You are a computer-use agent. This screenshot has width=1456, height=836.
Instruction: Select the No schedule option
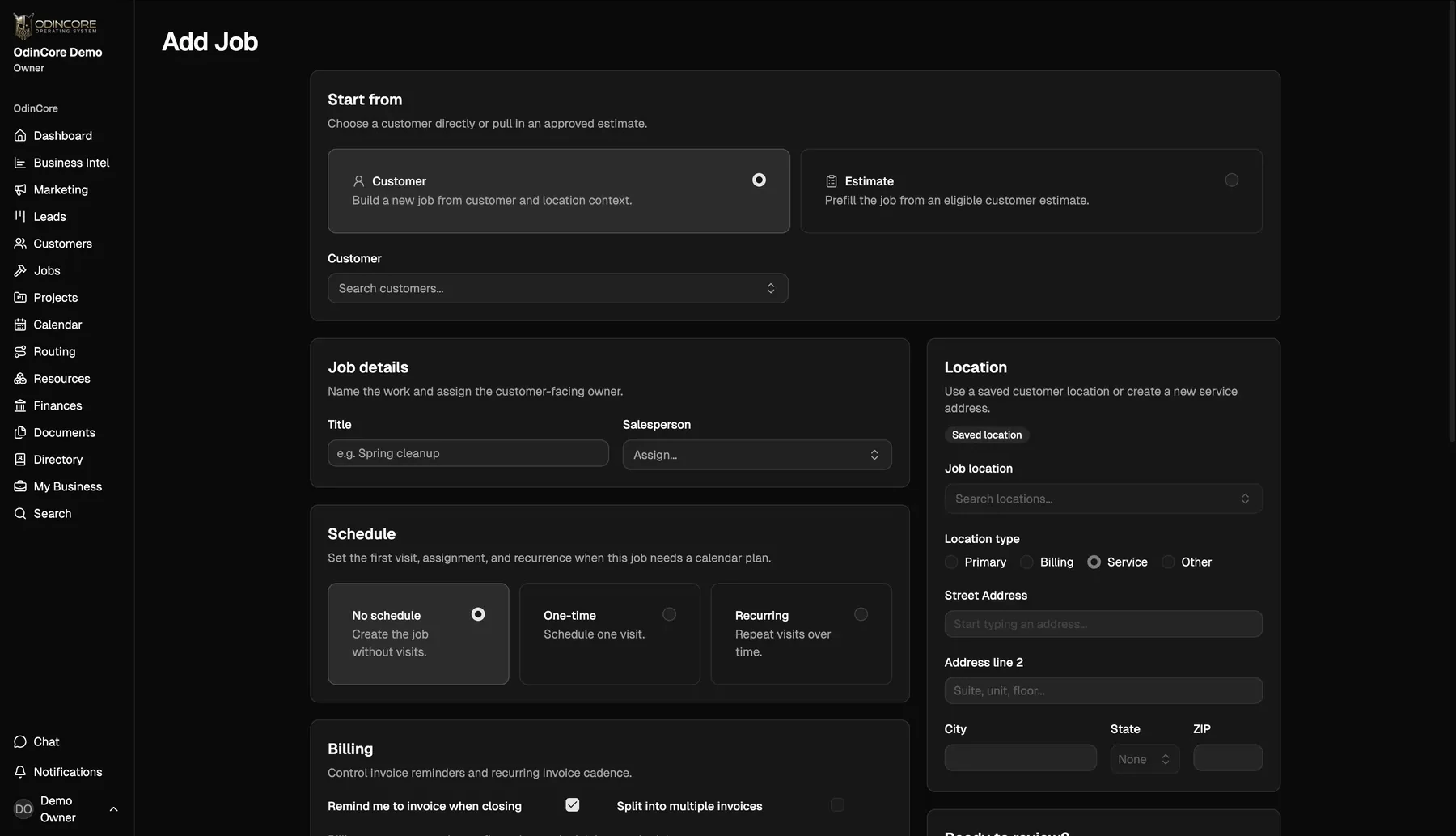418,634
